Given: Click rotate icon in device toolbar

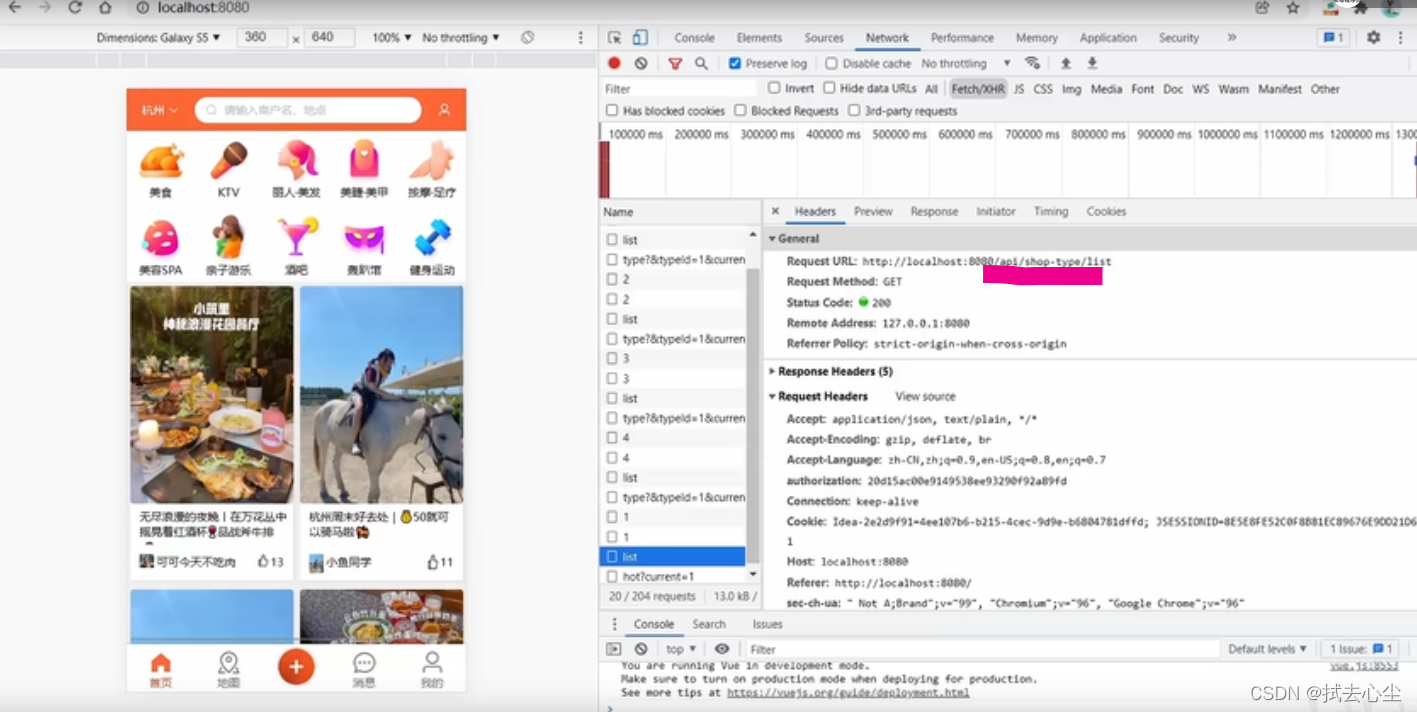Looking at the screenshot, I should pos(527,37).
